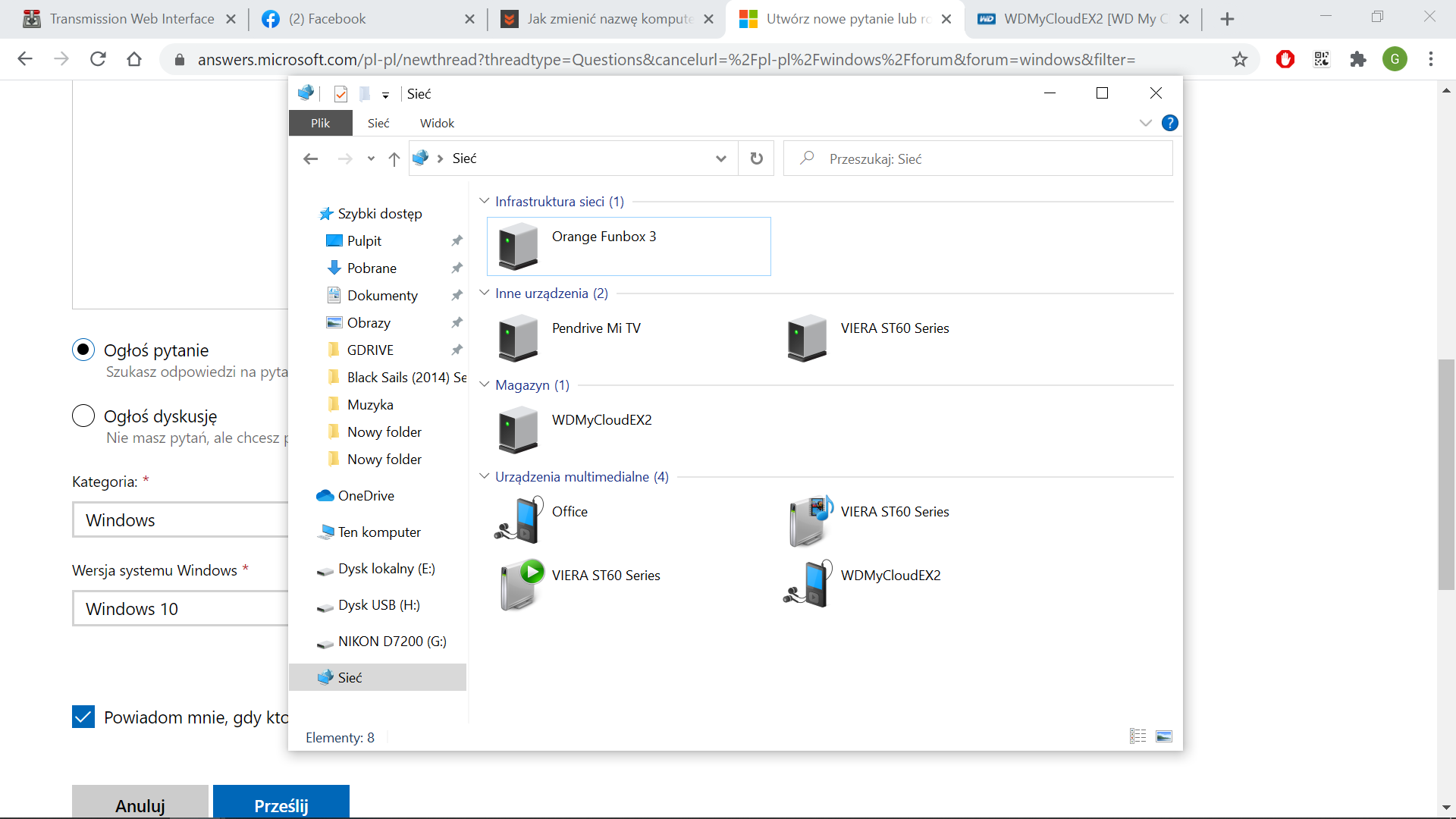Screen dimensions: 1456x819
Task: Open Orange Funbox 3 network device
Action: tap(629, 246)
